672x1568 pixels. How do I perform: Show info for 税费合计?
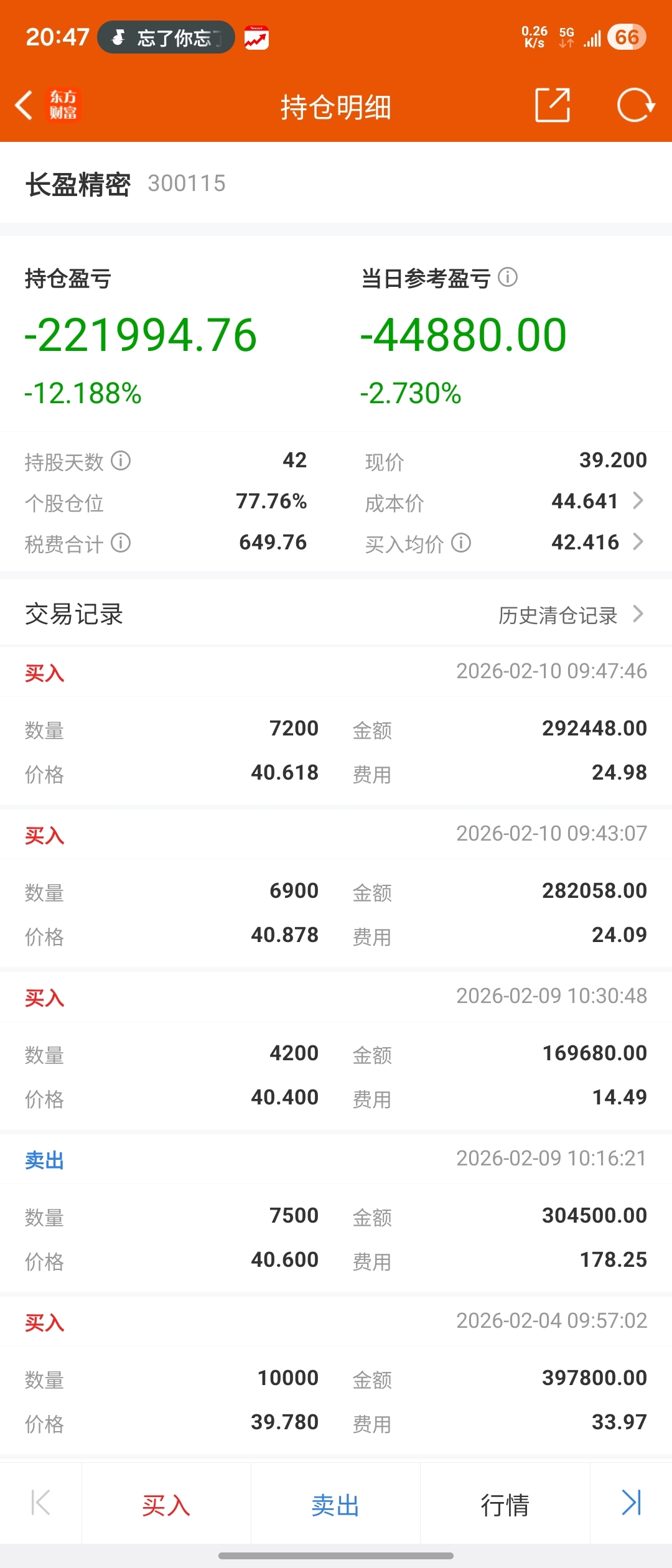pyautogui.click(x=121, y=543)
